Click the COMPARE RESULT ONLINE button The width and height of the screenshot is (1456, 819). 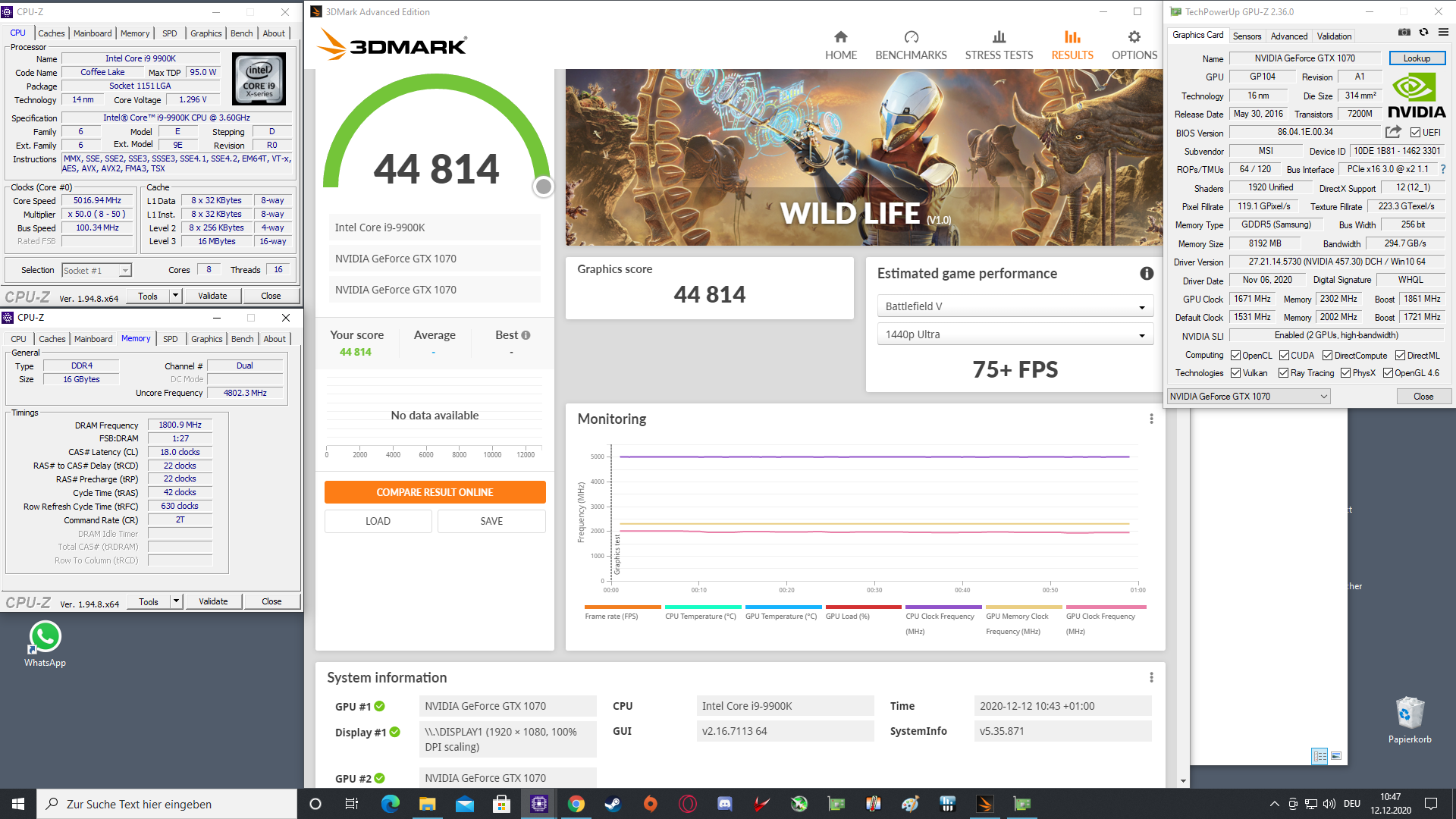pos(435,492)
